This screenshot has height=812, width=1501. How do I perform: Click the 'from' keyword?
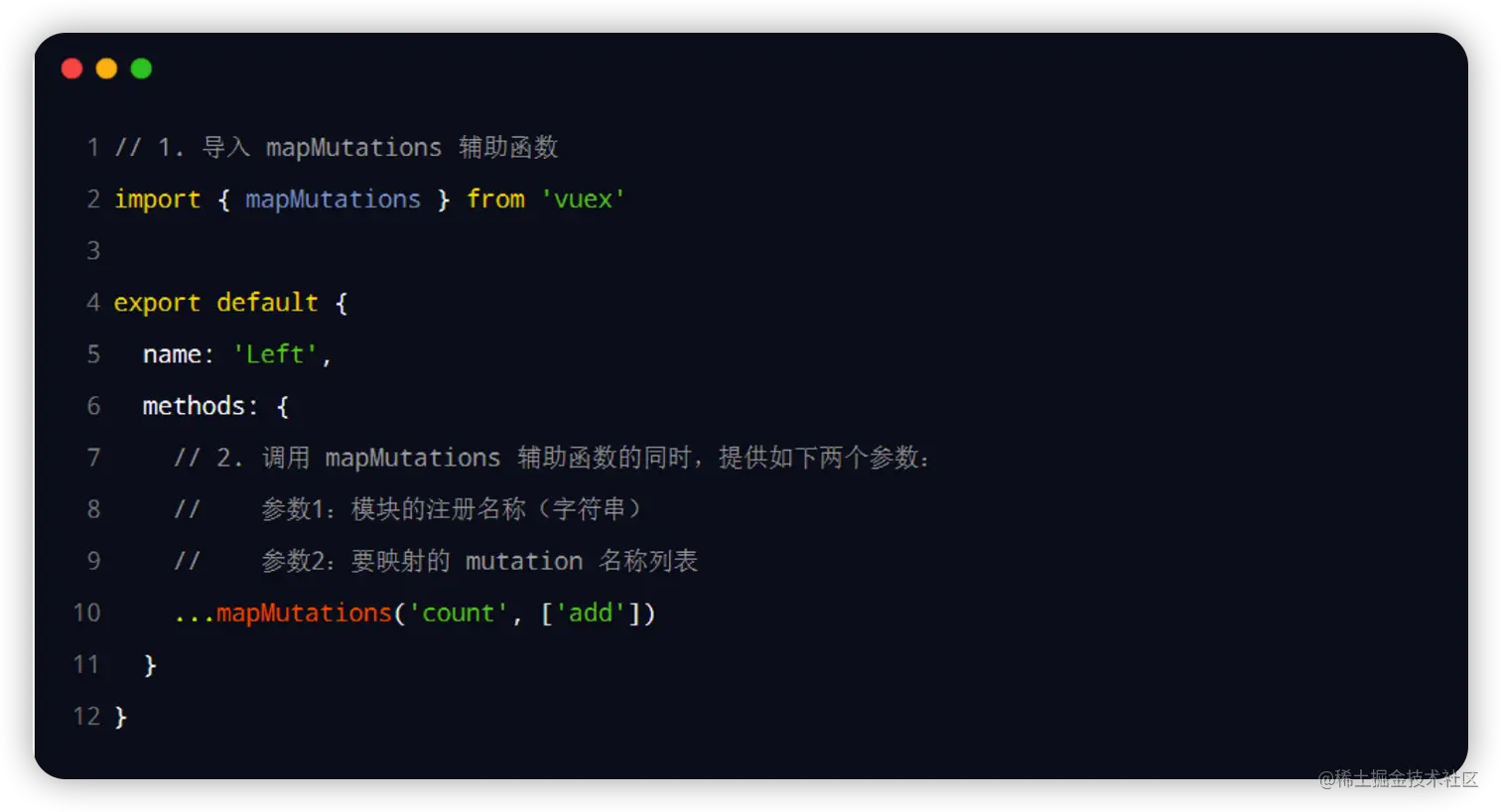pos(495,200)
